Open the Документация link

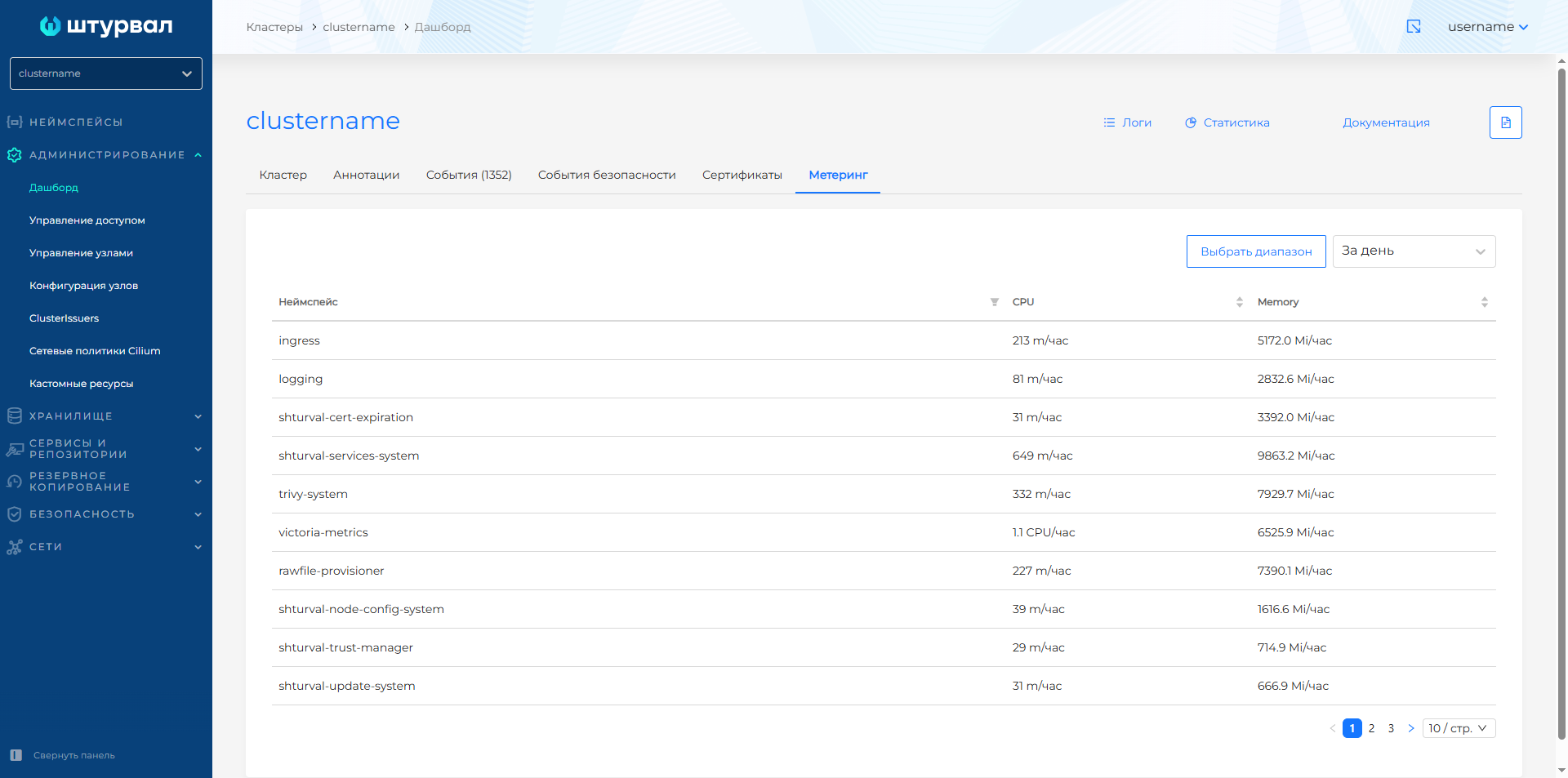(x=1386, y=122)
